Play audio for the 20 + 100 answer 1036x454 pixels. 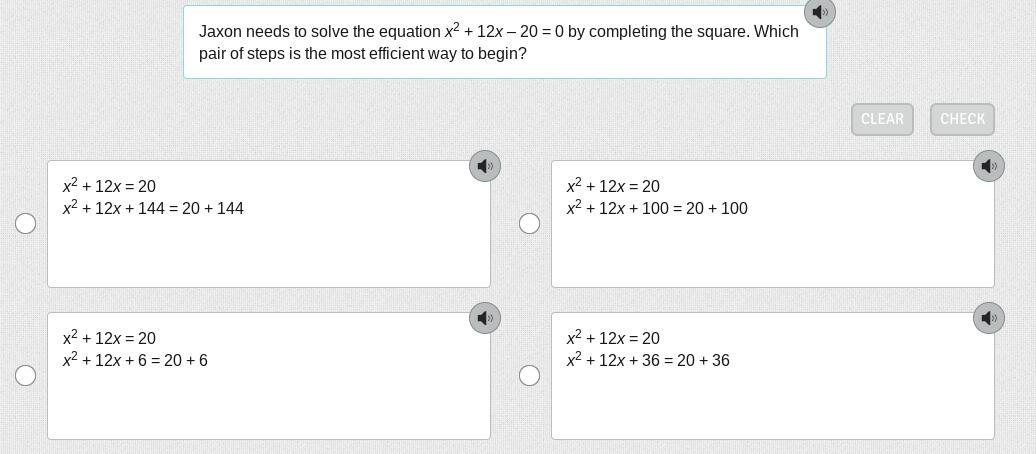(989, 166)
